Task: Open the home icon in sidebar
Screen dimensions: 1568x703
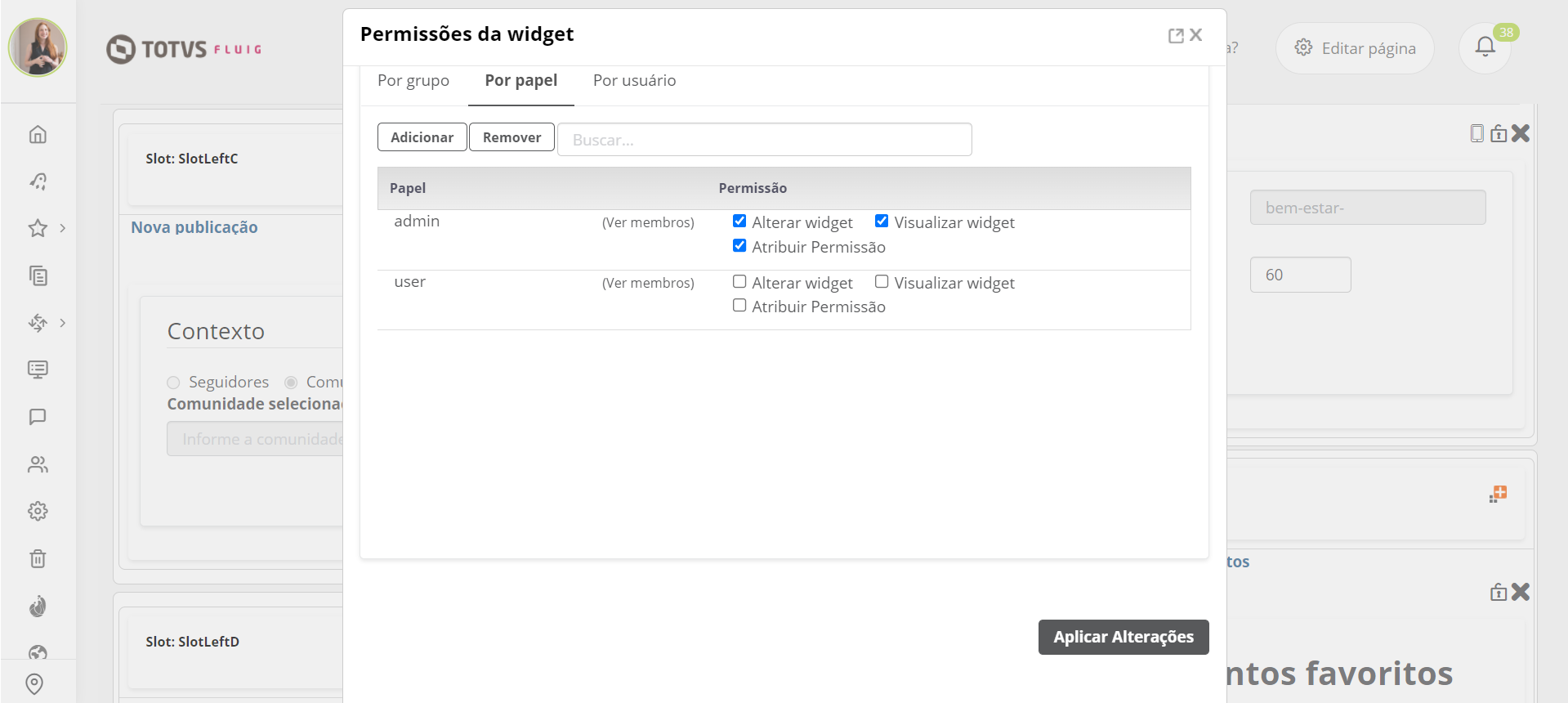Action: (38, 134)
